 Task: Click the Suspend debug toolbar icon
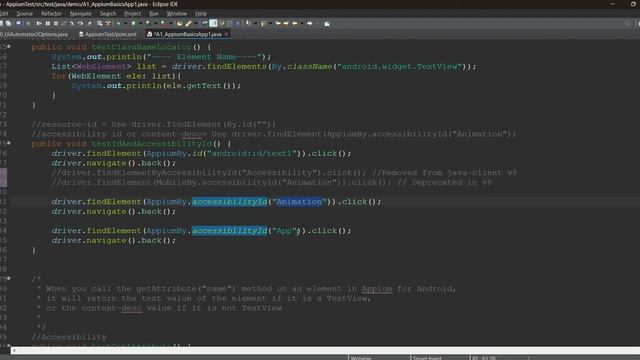point(47,23)
